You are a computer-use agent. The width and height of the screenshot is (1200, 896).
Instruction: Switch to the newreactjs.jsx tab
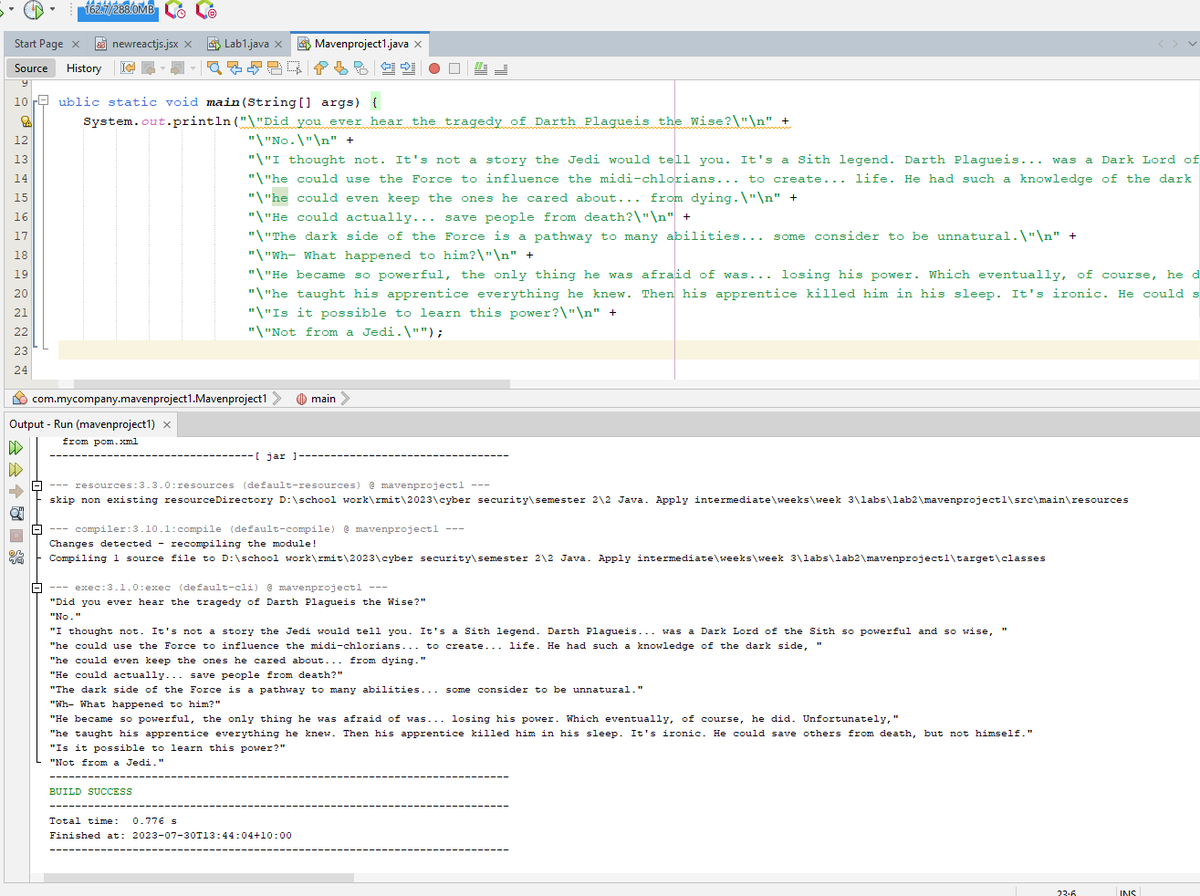(144, 44)
